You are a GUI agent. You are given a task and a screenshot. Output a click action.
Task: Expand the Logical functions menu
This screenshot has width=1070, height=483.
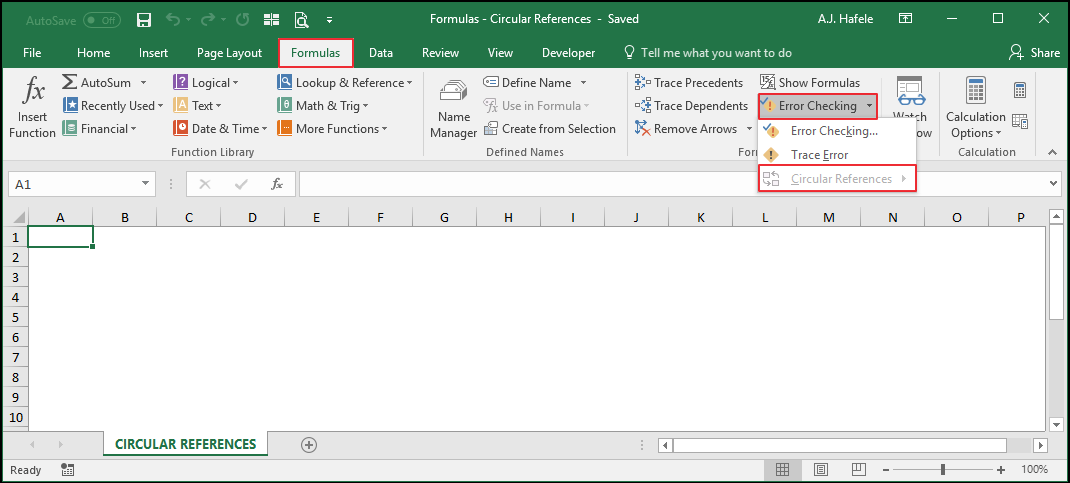(x=205, y=83)
